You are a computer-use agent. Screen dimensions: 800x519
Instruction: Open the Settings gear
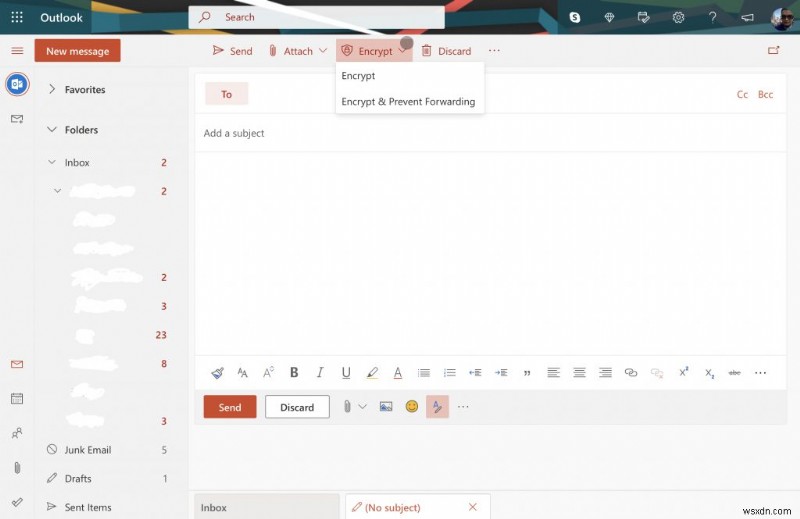click(679, 17)
